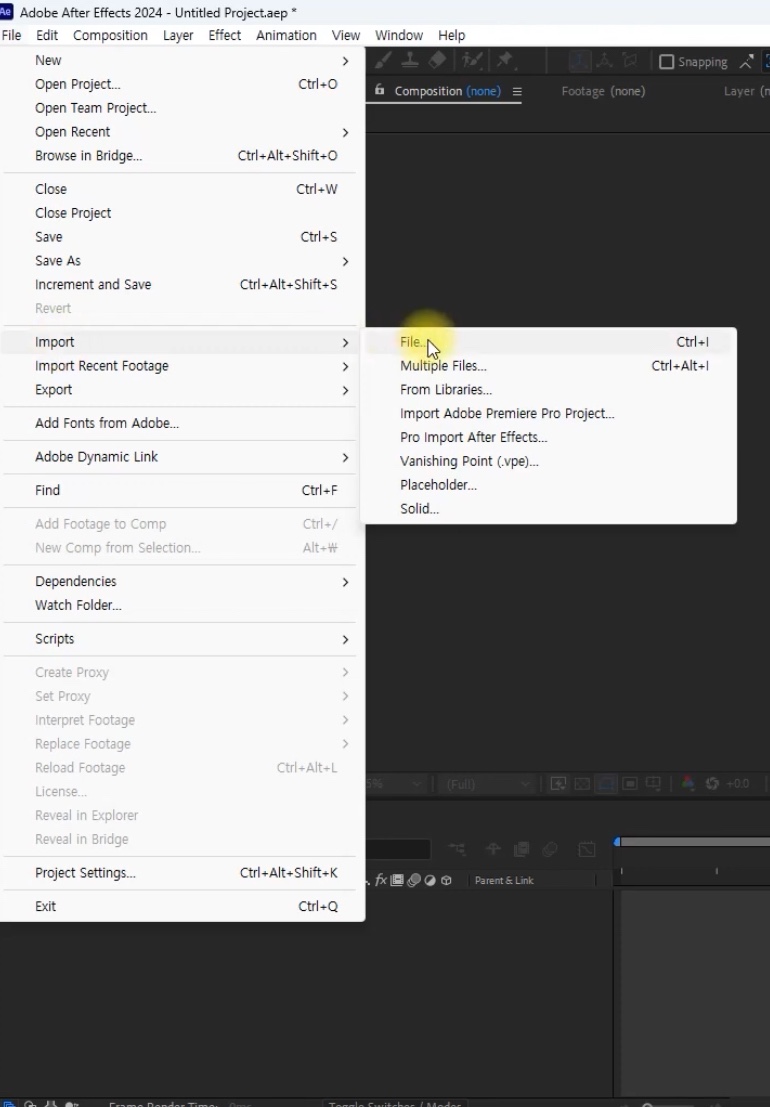
Task: Choose Multiple Files... from Import submenu
Action: click(x=548, y=366)
